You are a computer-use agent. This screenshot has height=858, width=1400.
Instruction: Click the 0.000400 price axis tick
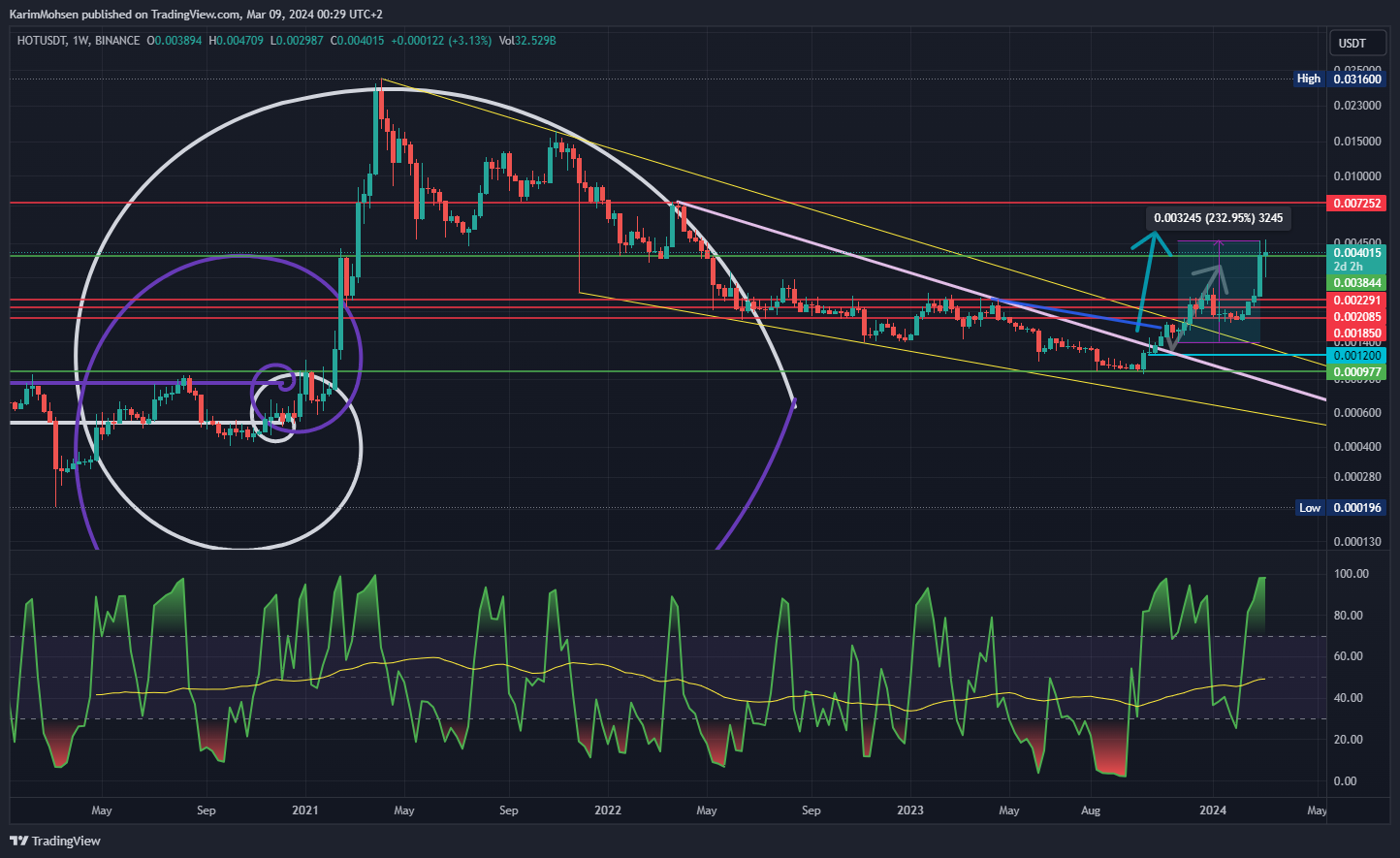pos(1357,447)
